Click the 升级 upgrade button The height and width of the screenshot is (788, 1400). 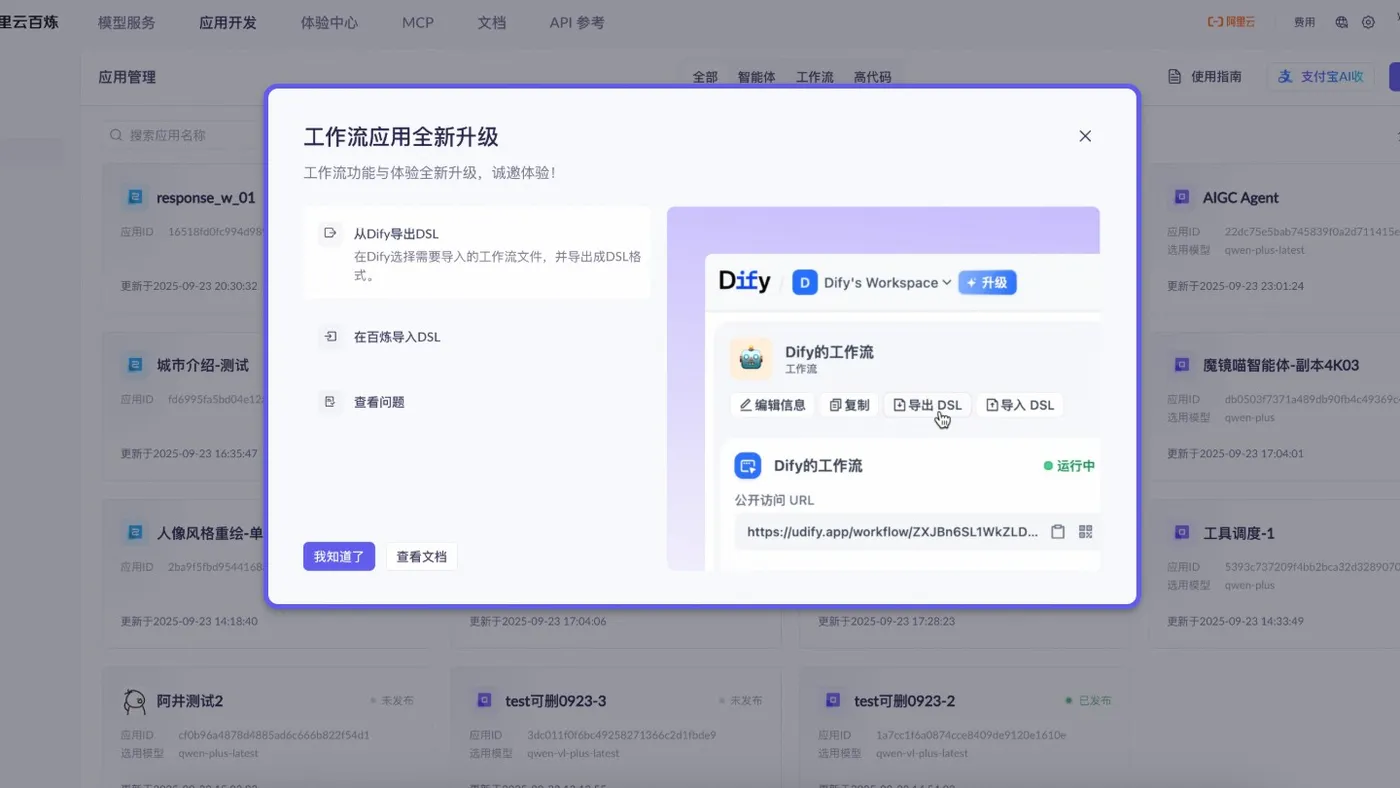pos(987,283)
